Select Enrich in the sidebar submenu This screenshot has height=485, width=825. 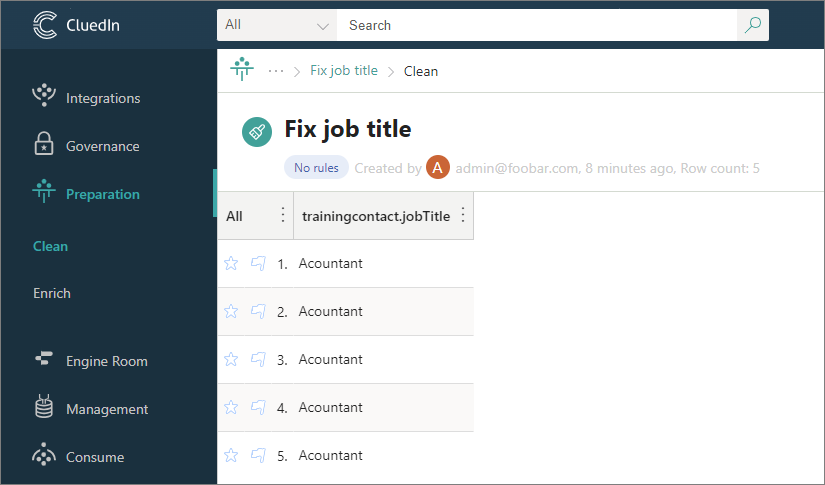coord(52,293)
